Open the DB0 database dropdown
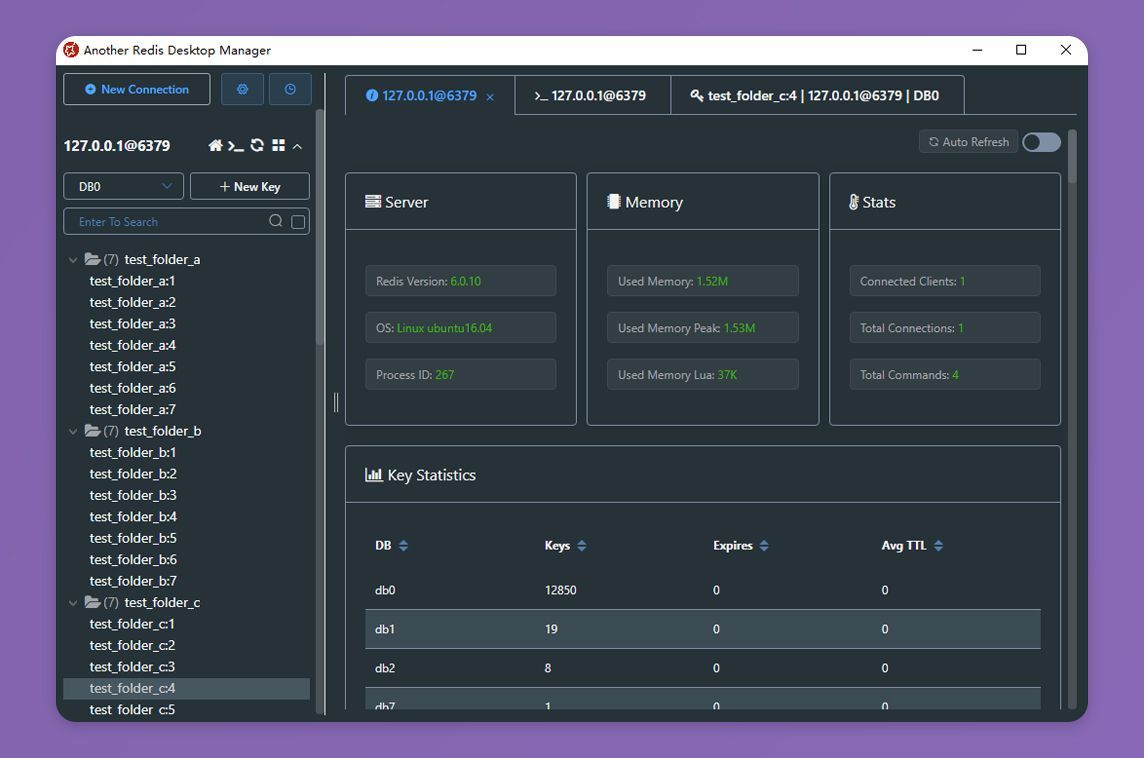The width and height of the screenshot is (1144, 758). pyautogui.click(x=123, y=187)
